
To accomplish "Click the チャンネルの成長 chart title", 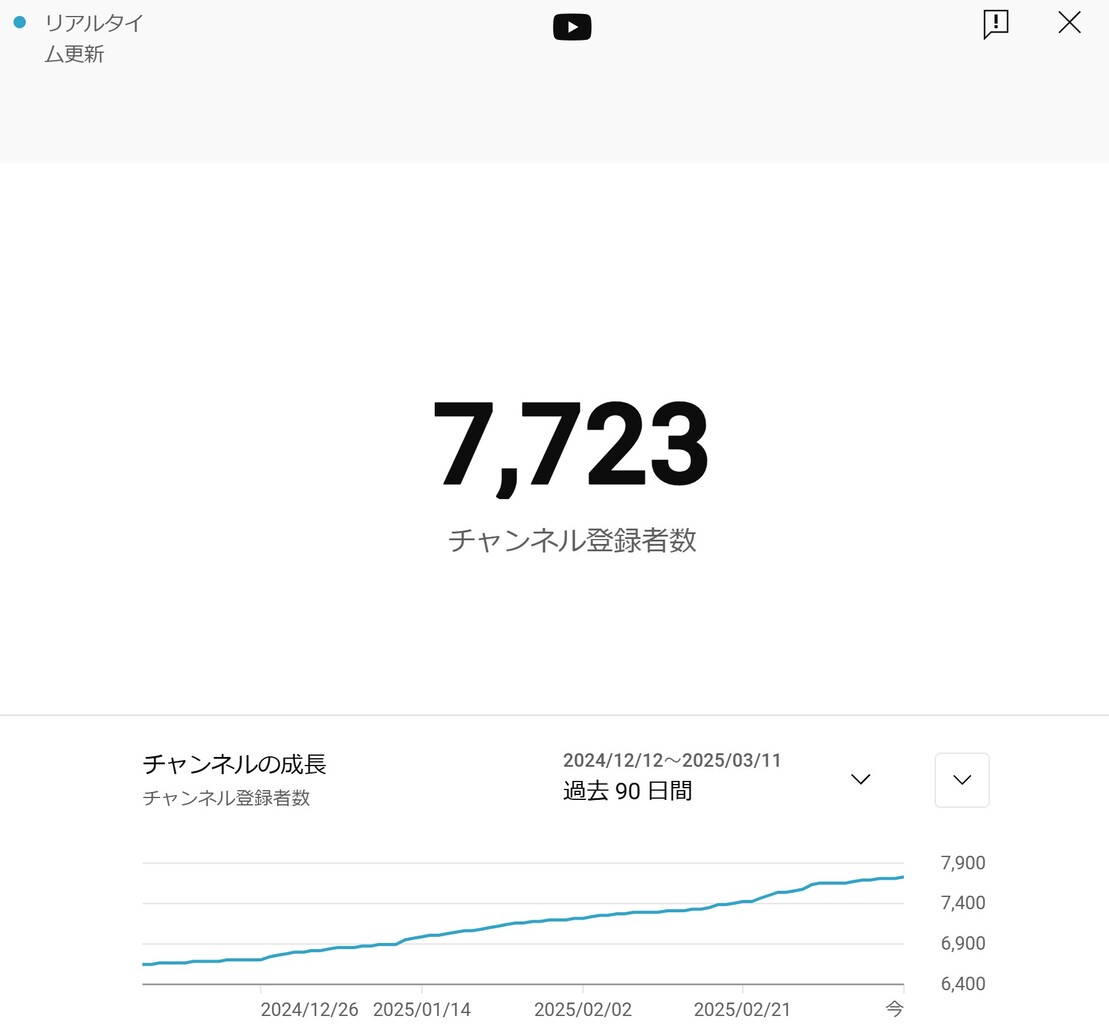I will point(234,764).
